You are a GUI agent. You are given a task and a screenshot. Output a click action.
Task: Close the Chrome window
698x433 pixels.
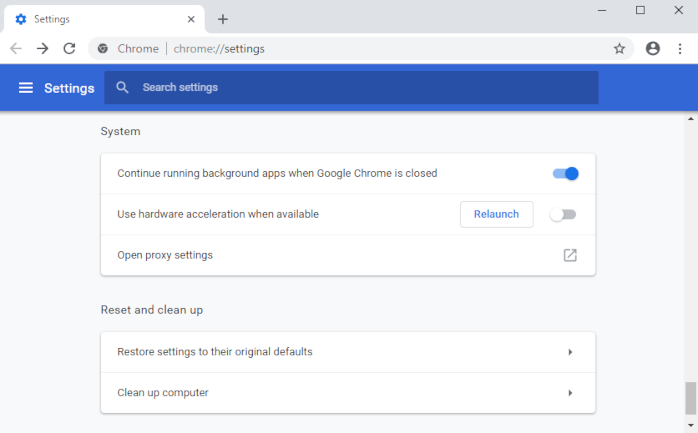coord(678,10)
